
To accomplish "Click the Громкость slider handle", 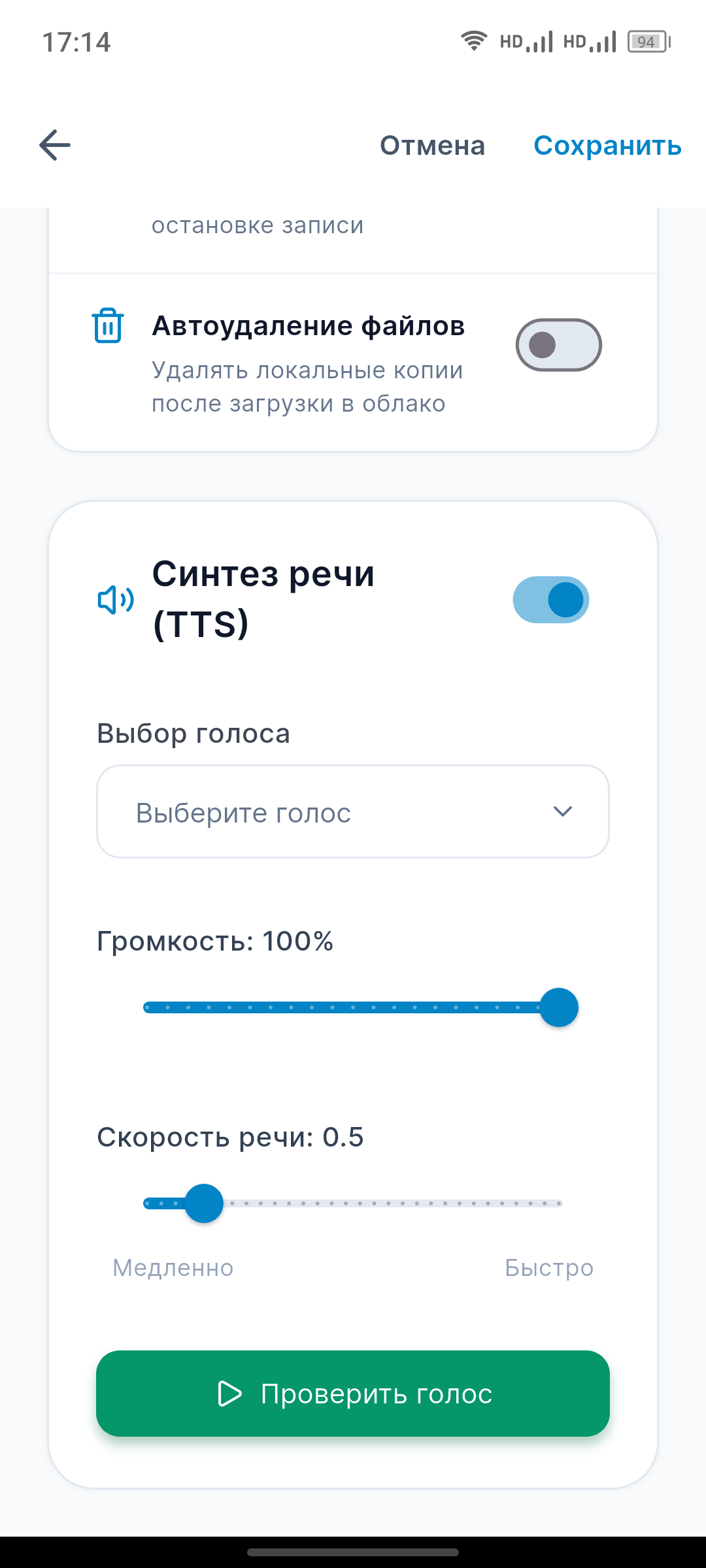I will coord(559,1008).
